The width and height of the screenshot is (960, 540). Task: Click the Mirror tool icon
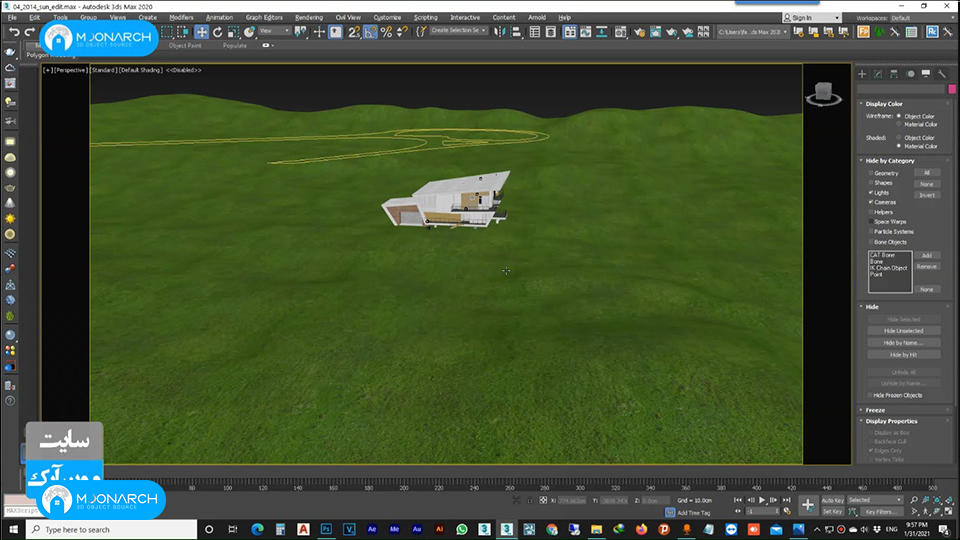coord(500,32)
